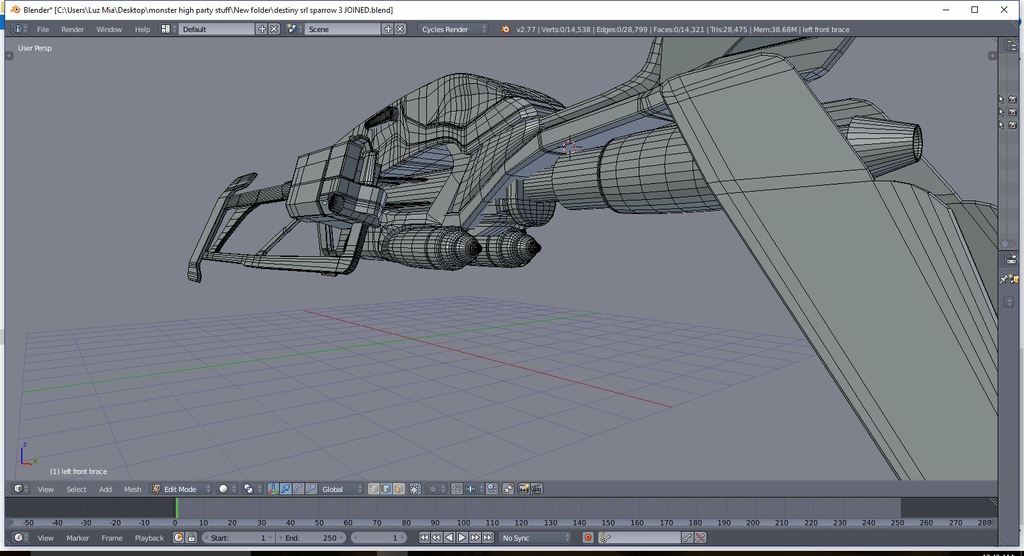
Task: Open the Window menu
Action: point(109,29)
